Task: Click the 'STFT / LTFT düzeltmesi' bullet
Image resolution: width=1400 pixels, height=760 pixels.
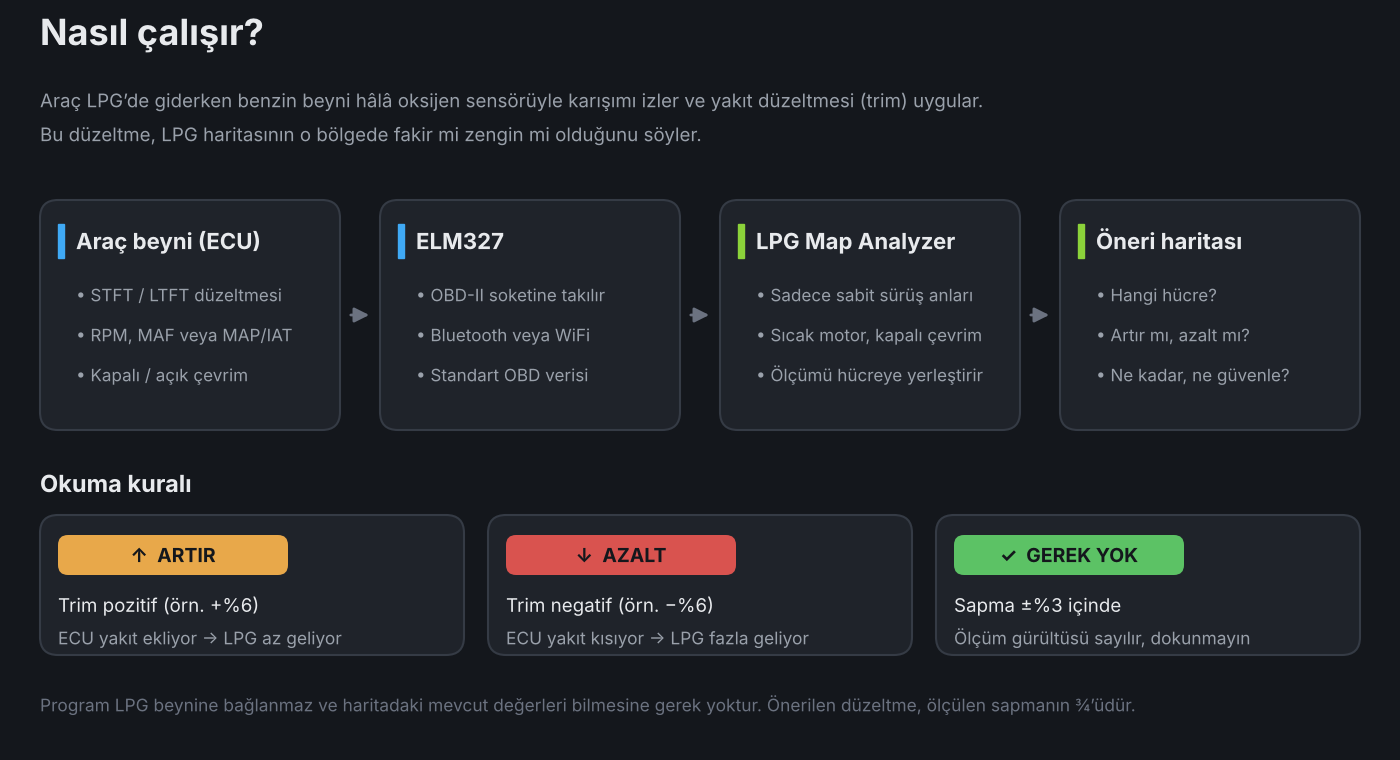Action: click(179, 295)
